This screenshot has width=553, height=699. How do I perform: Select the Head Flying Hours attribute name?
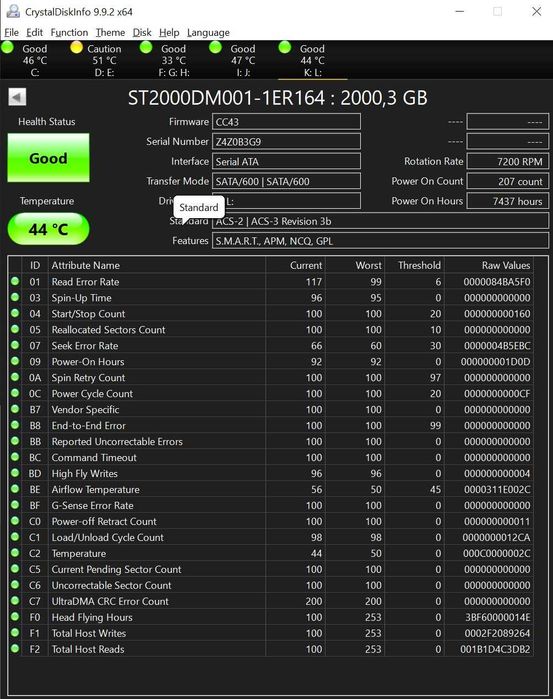click(x=92, y=617)
